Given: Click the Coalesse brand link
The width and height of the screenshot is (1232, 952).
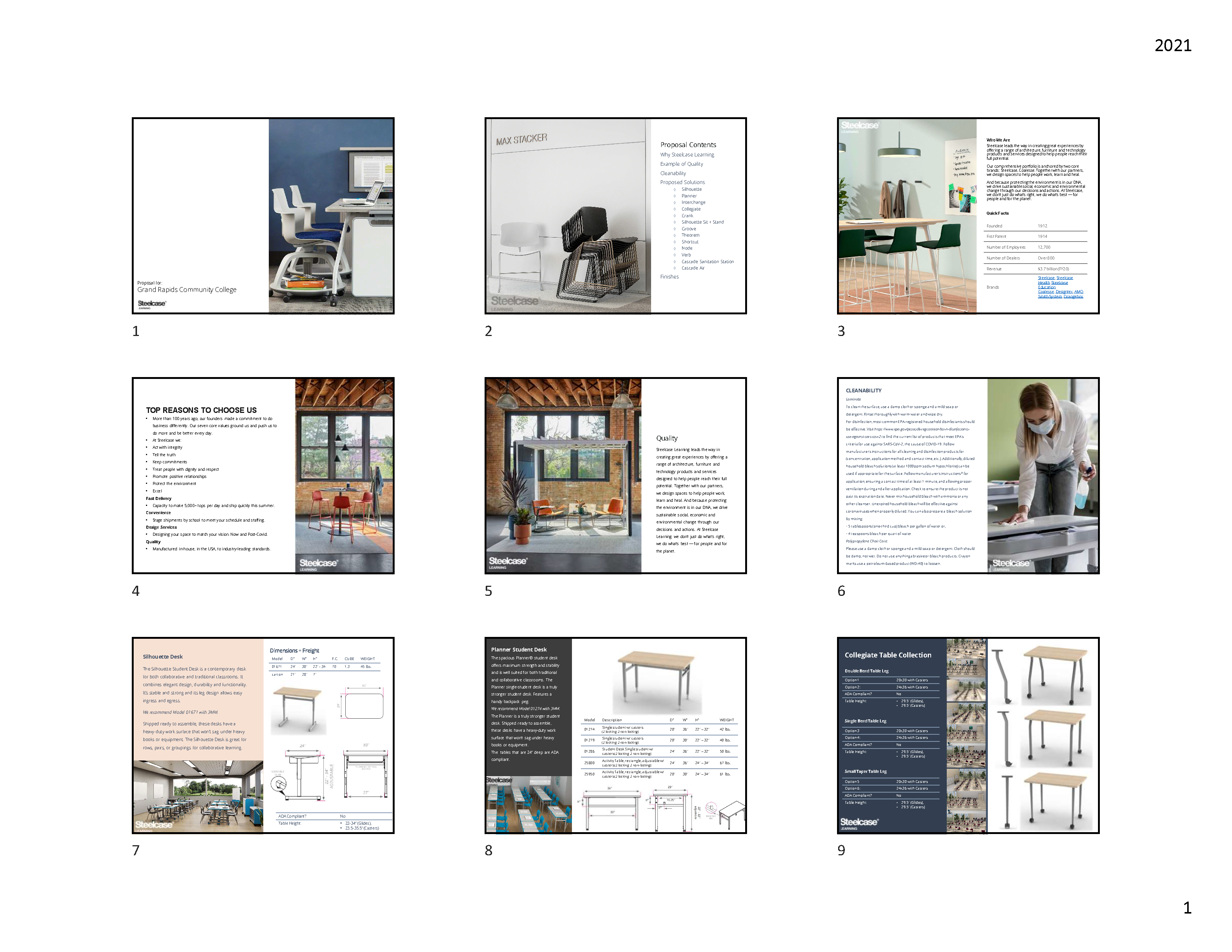Looking at the screenshot, I should pos(1046,292).
